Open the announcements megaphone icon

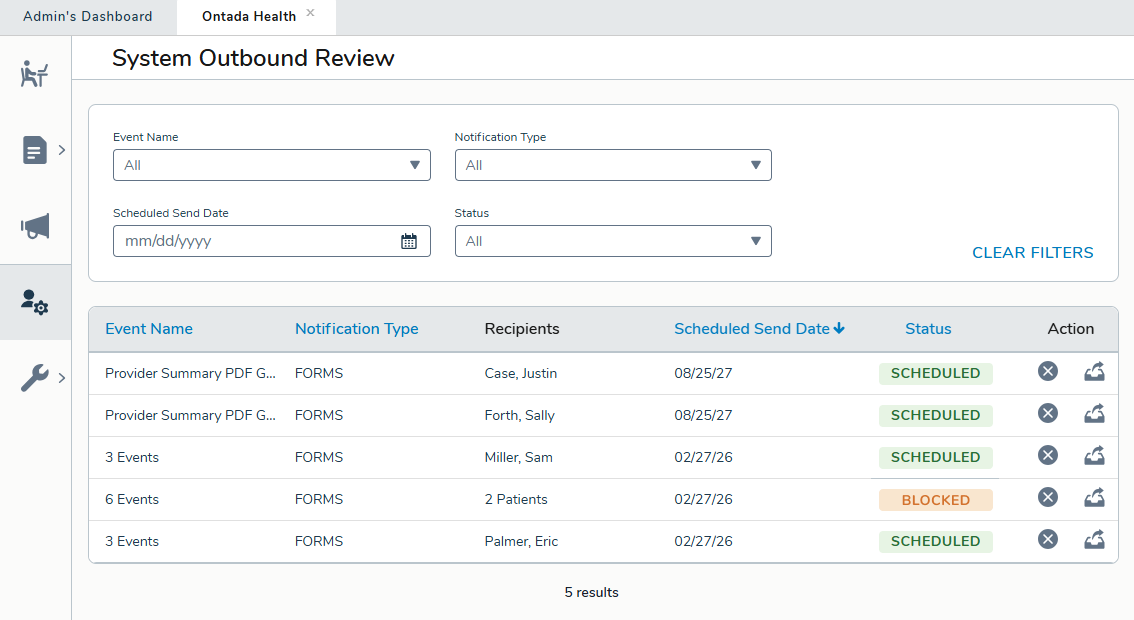pyautogui.click(x=34, y=227)
